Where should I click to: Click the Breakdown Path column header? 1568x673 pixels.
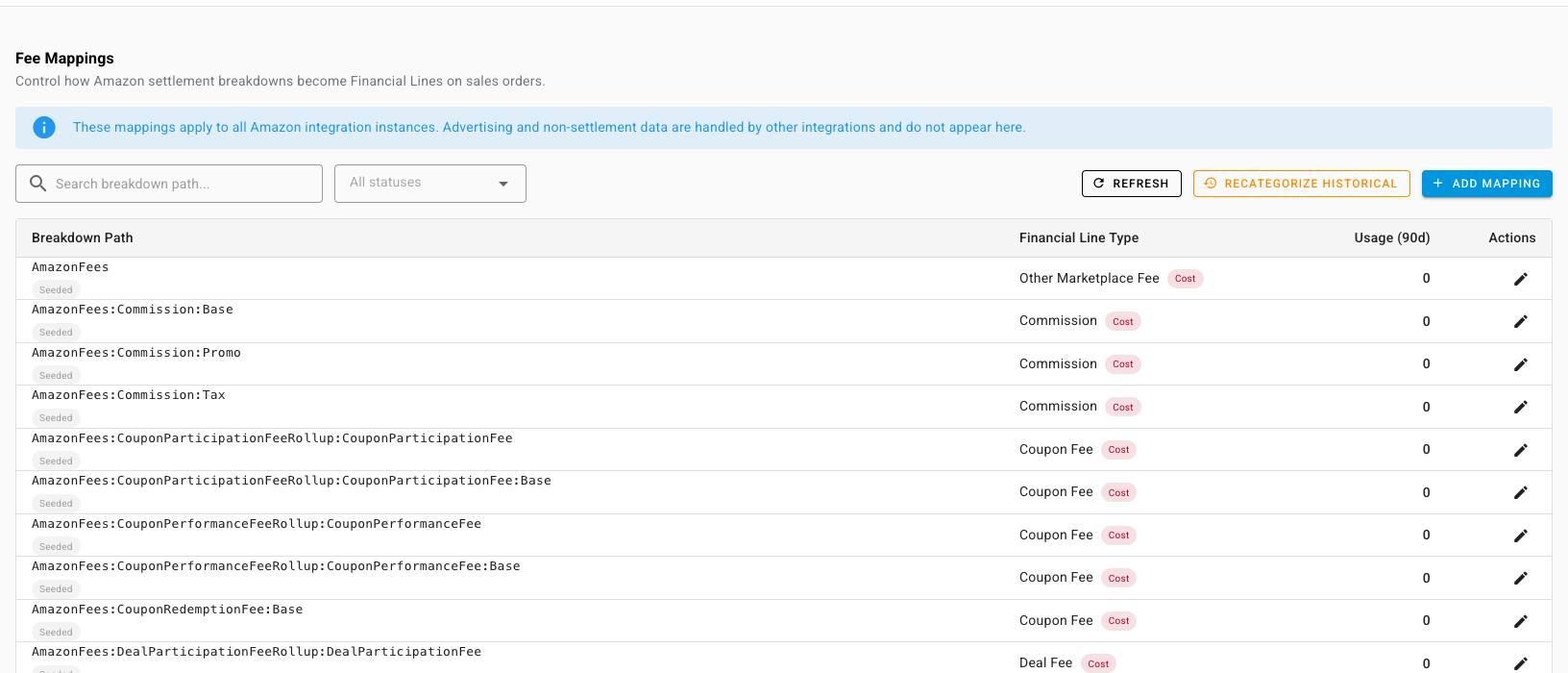point(83,237)
